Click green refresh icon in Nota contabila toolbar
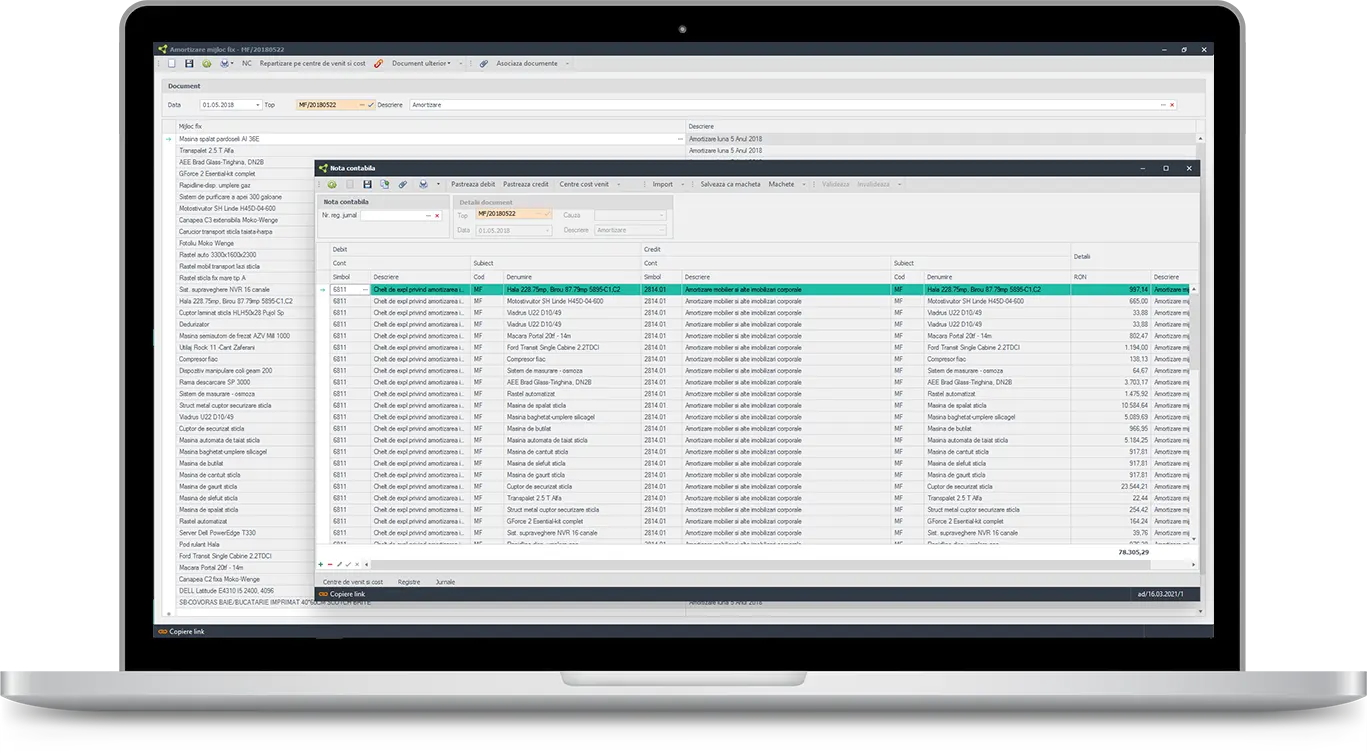Viewport: 1367px width, 753px height. click(332, 184)
